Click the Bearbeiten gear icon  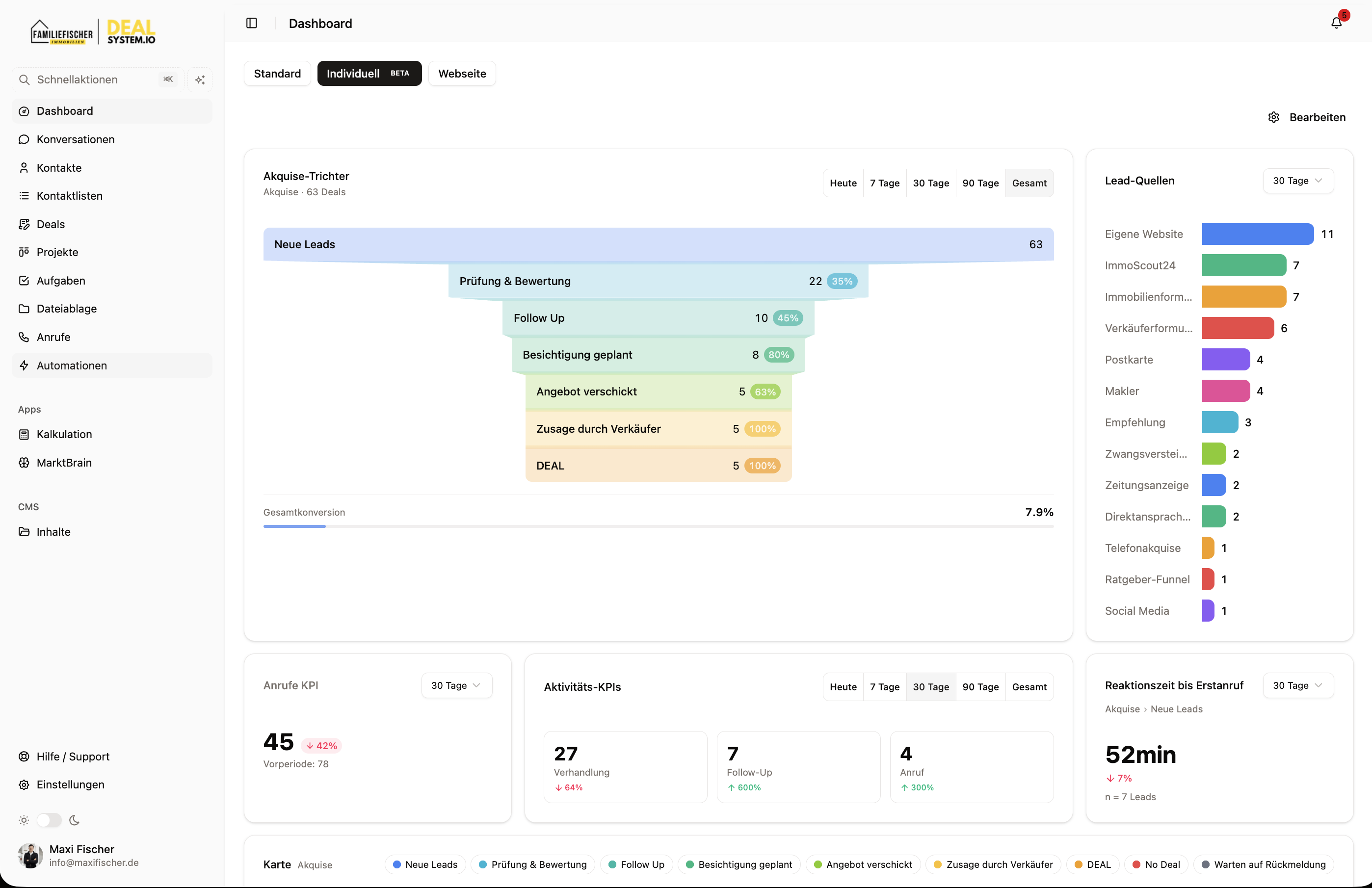(1274, 118)
